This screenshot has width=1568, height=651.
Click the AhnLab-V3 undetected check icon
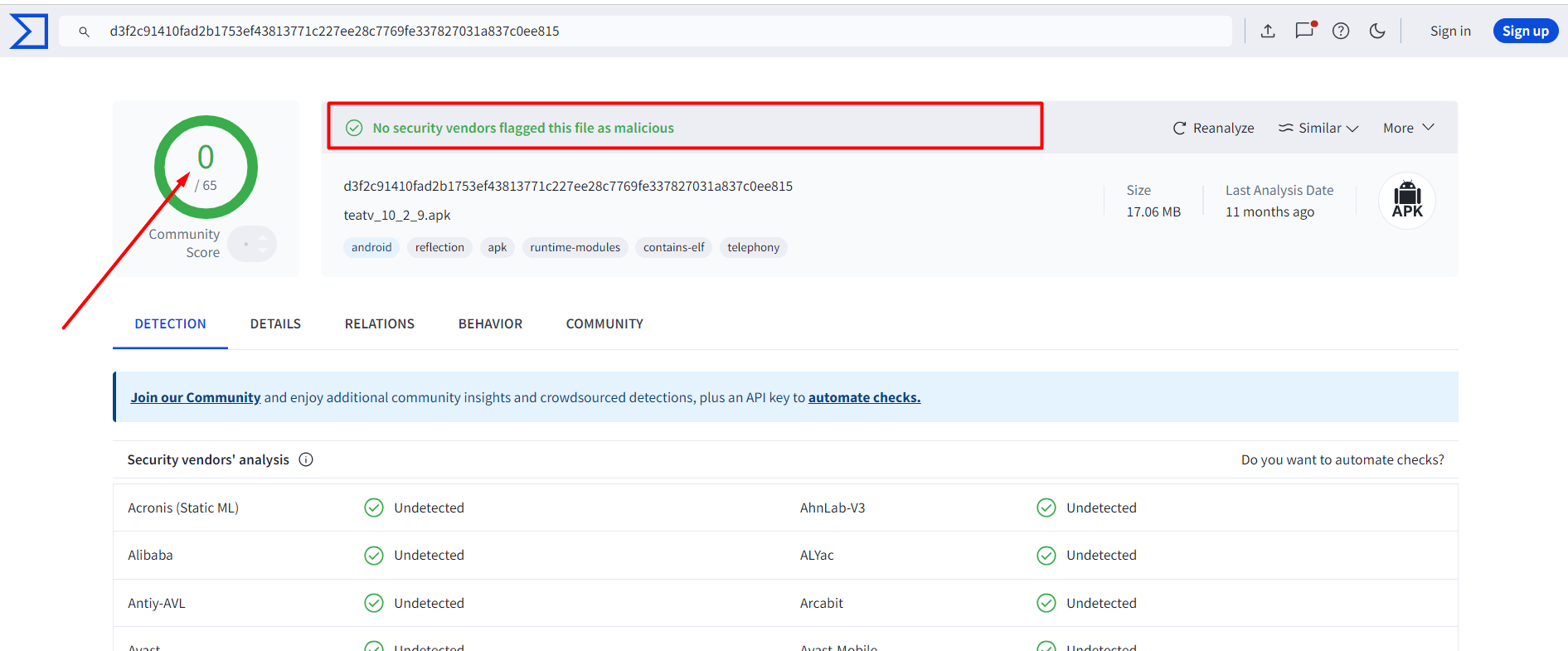point(1046,508)
